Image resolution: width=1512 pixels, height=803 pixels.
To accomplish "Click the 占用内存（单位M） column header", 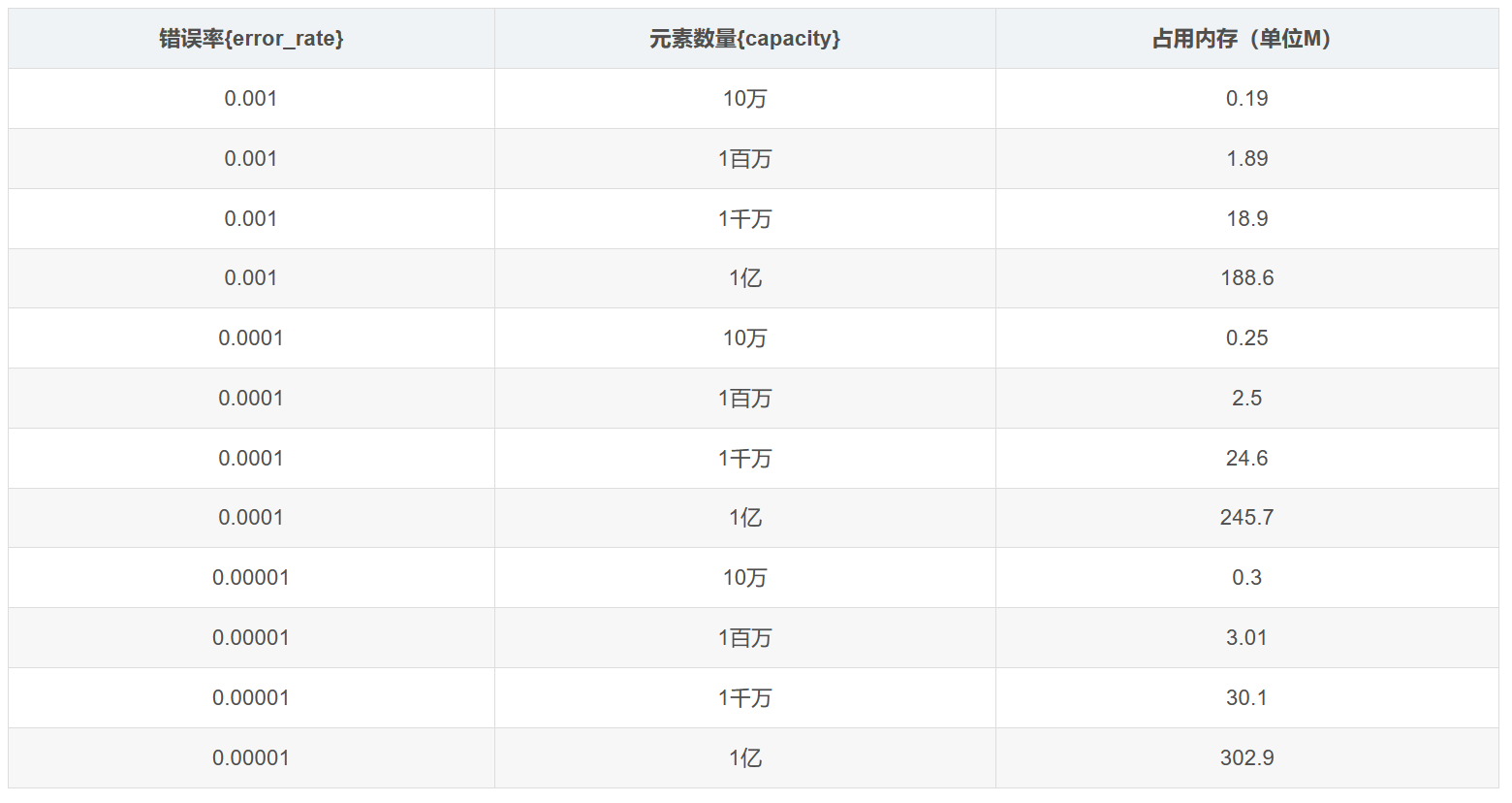I will tap(1246, 39).
